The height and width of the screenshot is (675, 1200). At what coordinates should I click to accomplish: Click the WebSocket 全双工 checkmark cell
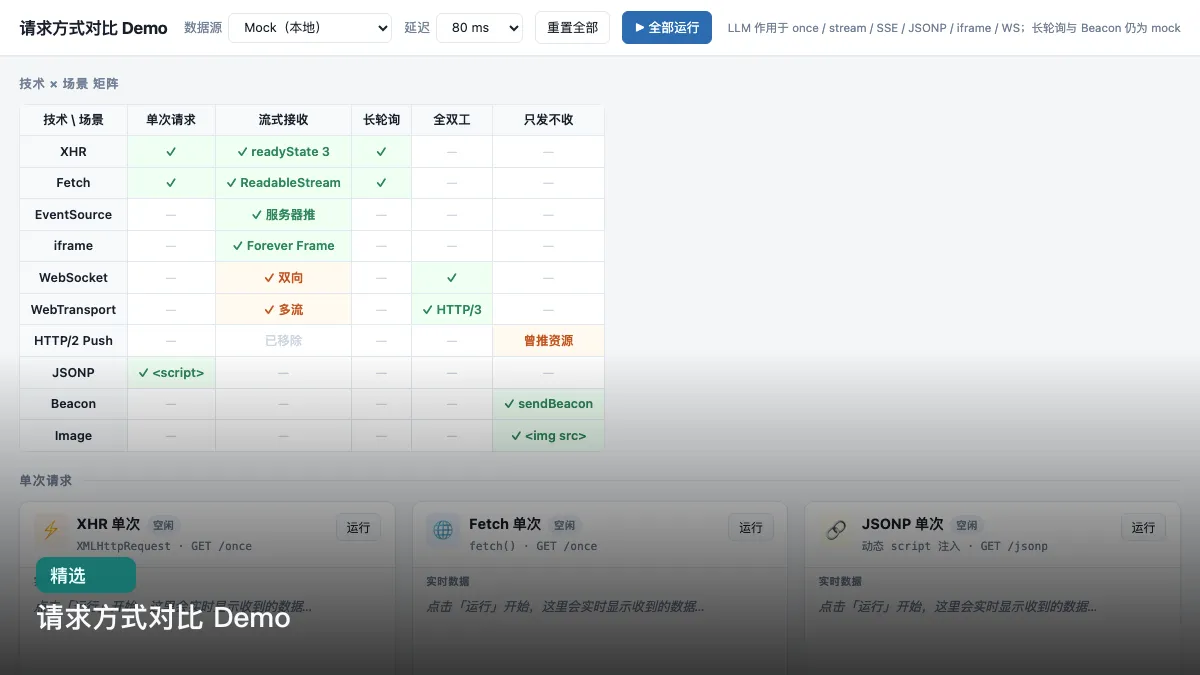[452, 278]
